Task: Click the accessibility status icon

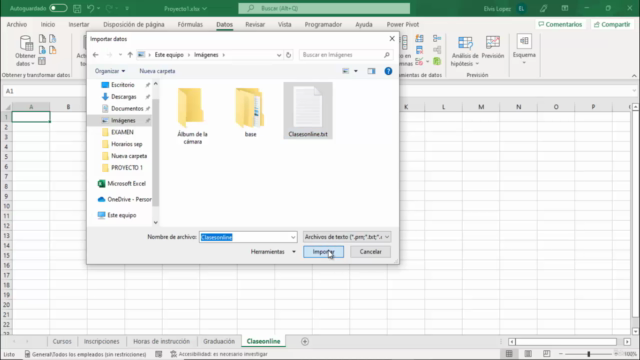Action: (x=173, y=354)
